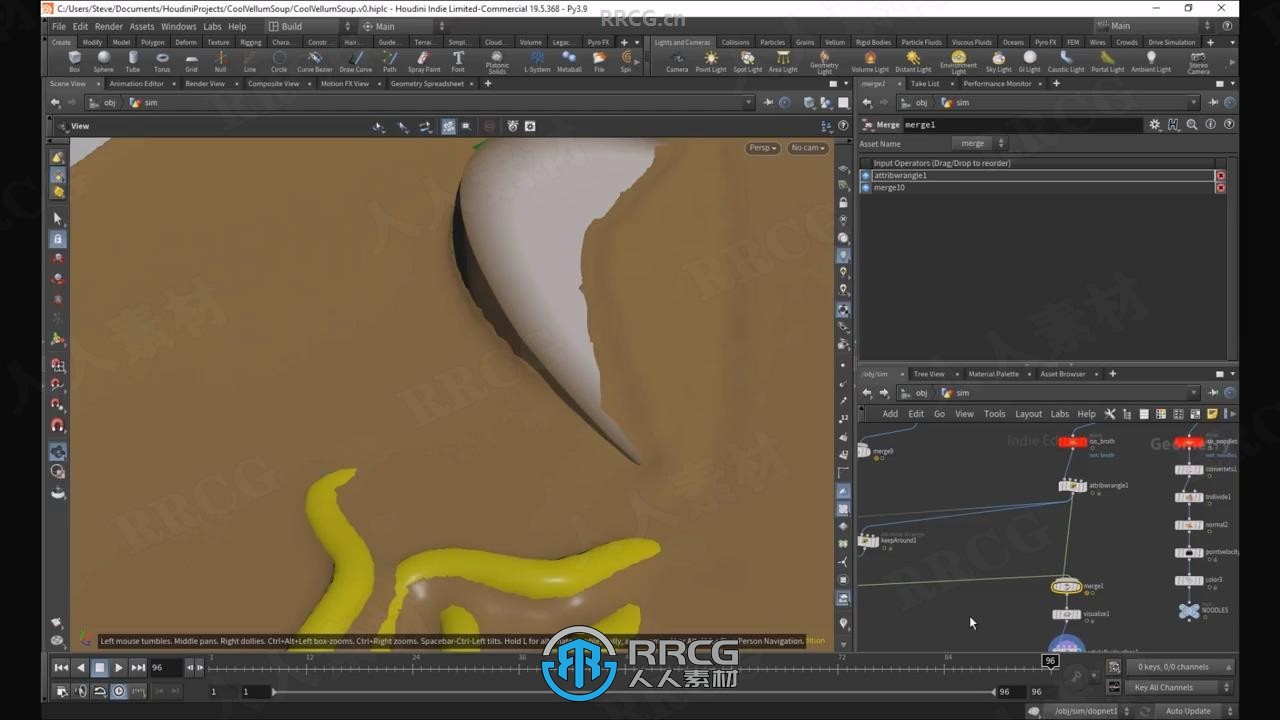Add a Metaball object
Image resolution: width=1280 pixels, height=720 pixels.
pyautogui.click(x=569, y=62)
